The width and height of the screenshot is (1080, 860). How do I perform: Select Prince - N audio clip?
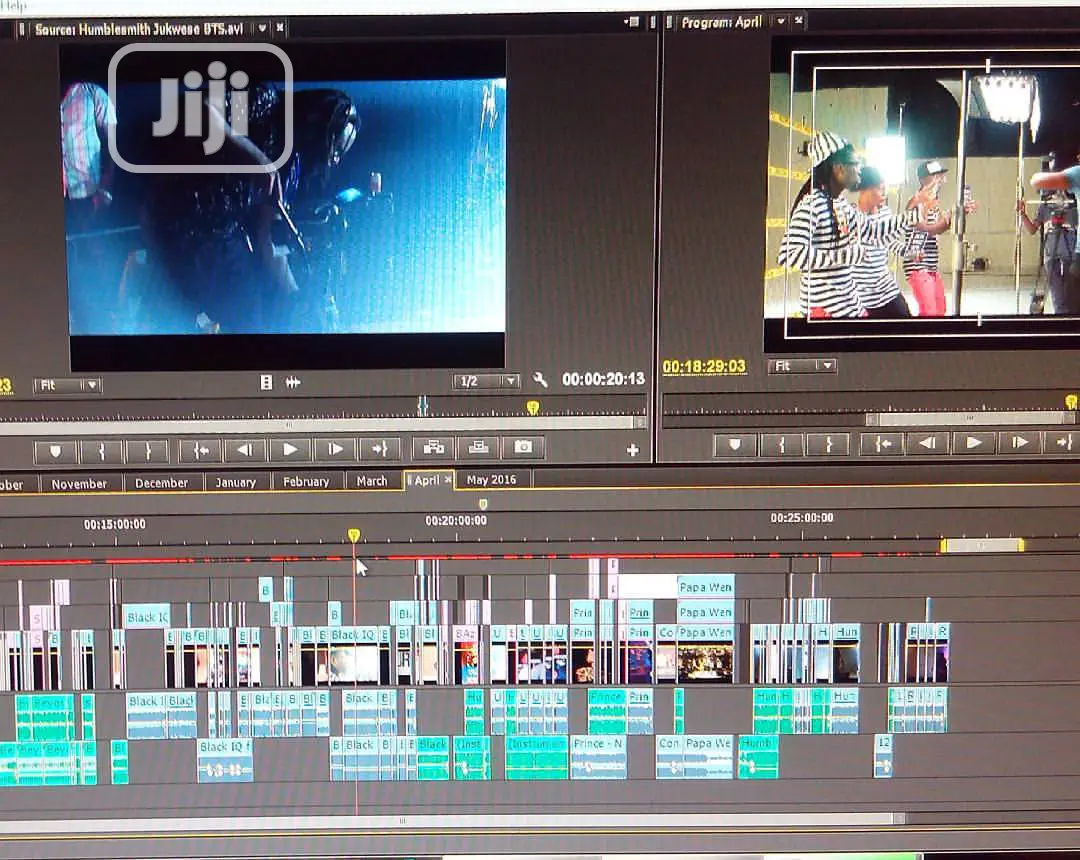tap(598, 756)
